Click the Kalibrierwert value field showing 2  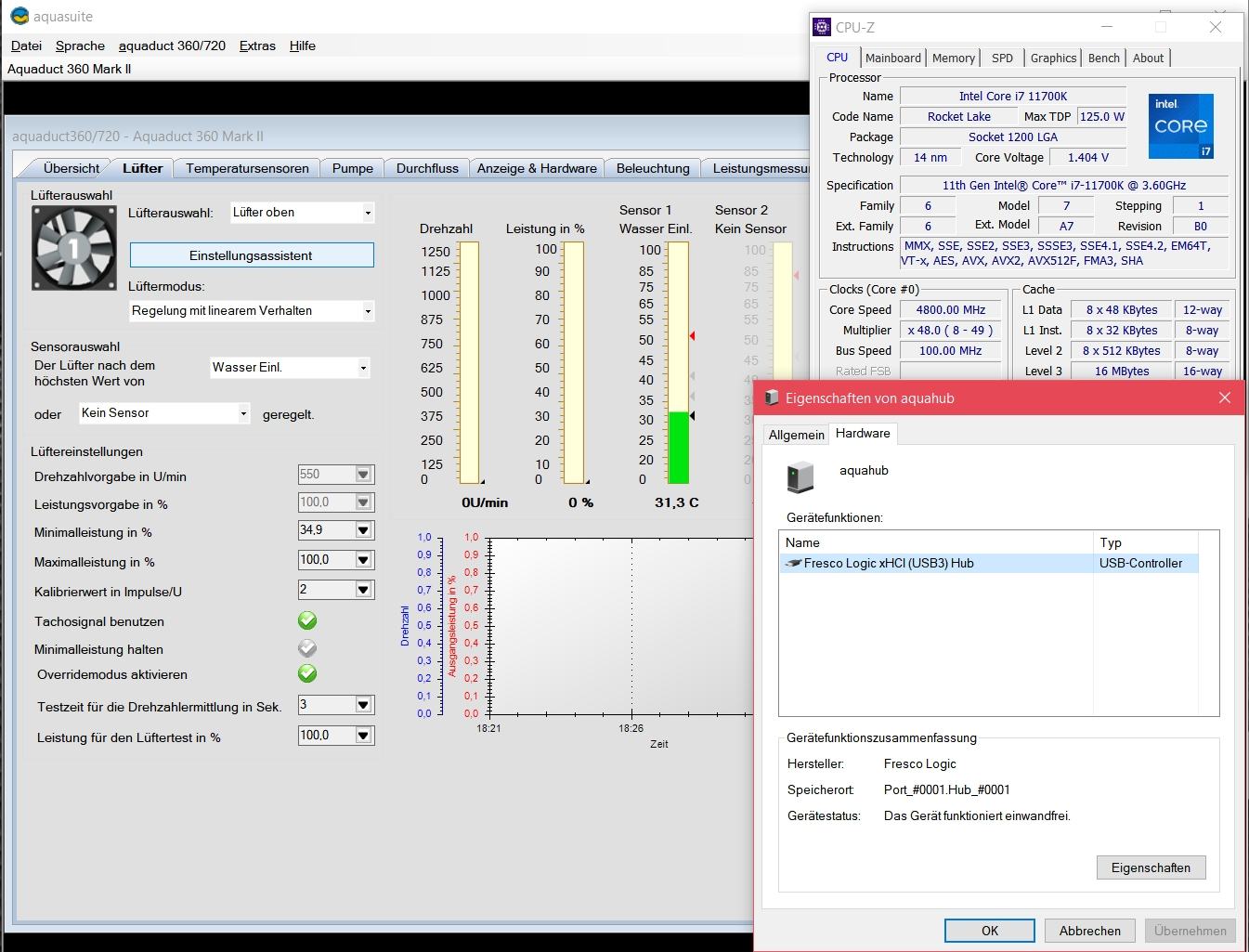tap(326, 590)
